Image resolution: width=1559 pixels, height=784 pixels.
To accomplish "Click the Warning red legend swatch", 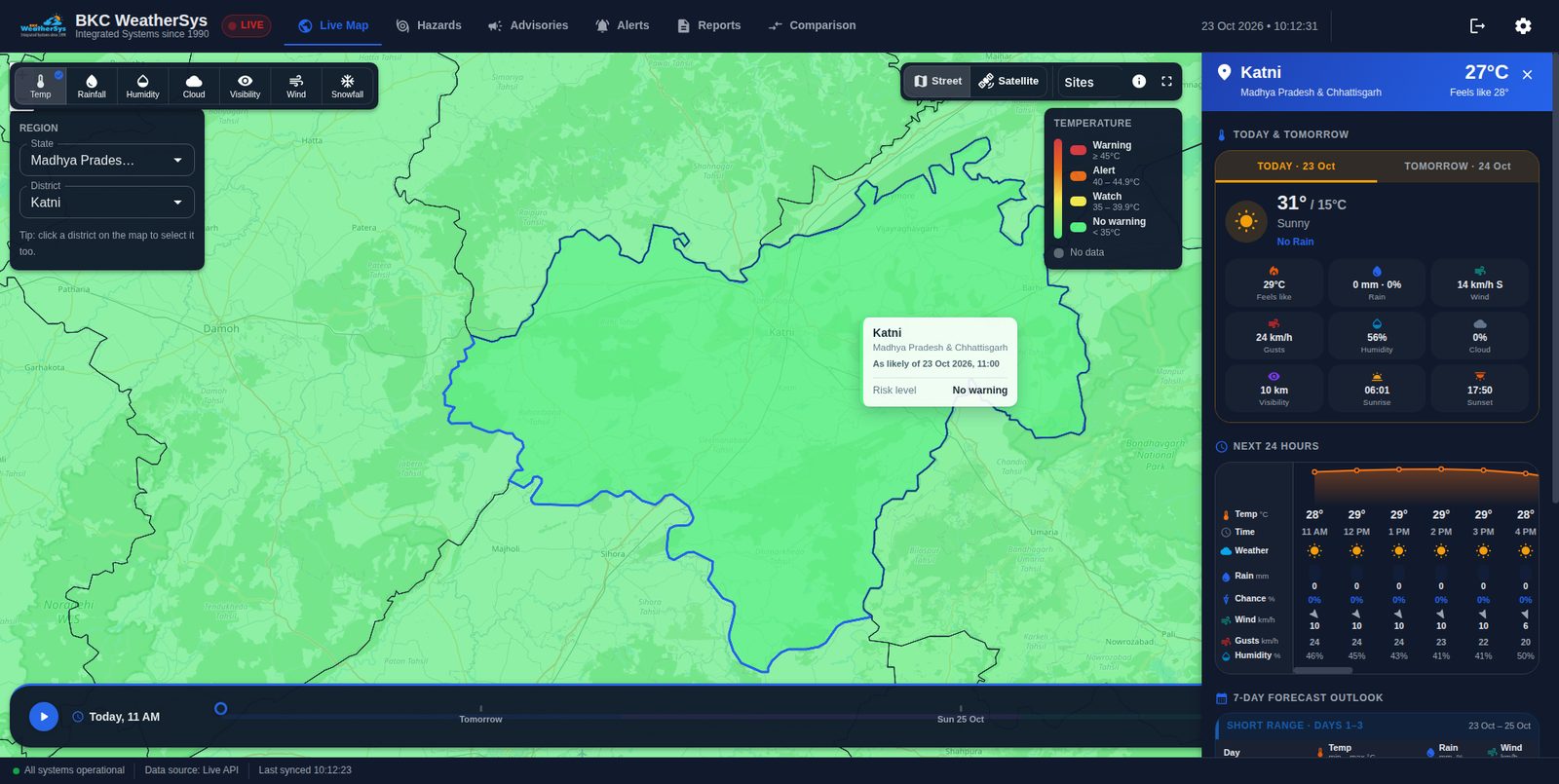I will click(x=1078, y=150).
